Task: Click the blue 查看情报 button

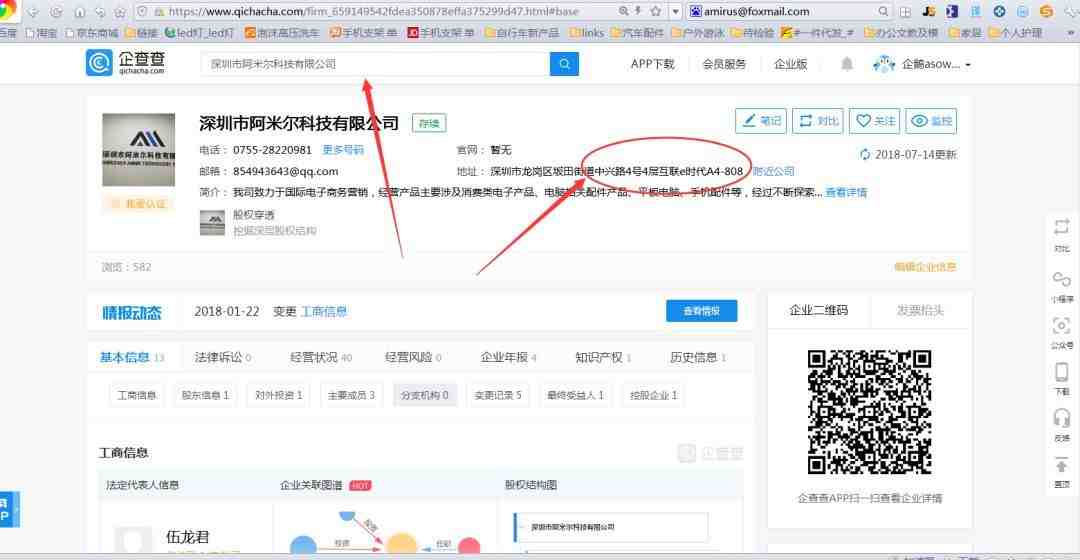Action: (701, 311)
